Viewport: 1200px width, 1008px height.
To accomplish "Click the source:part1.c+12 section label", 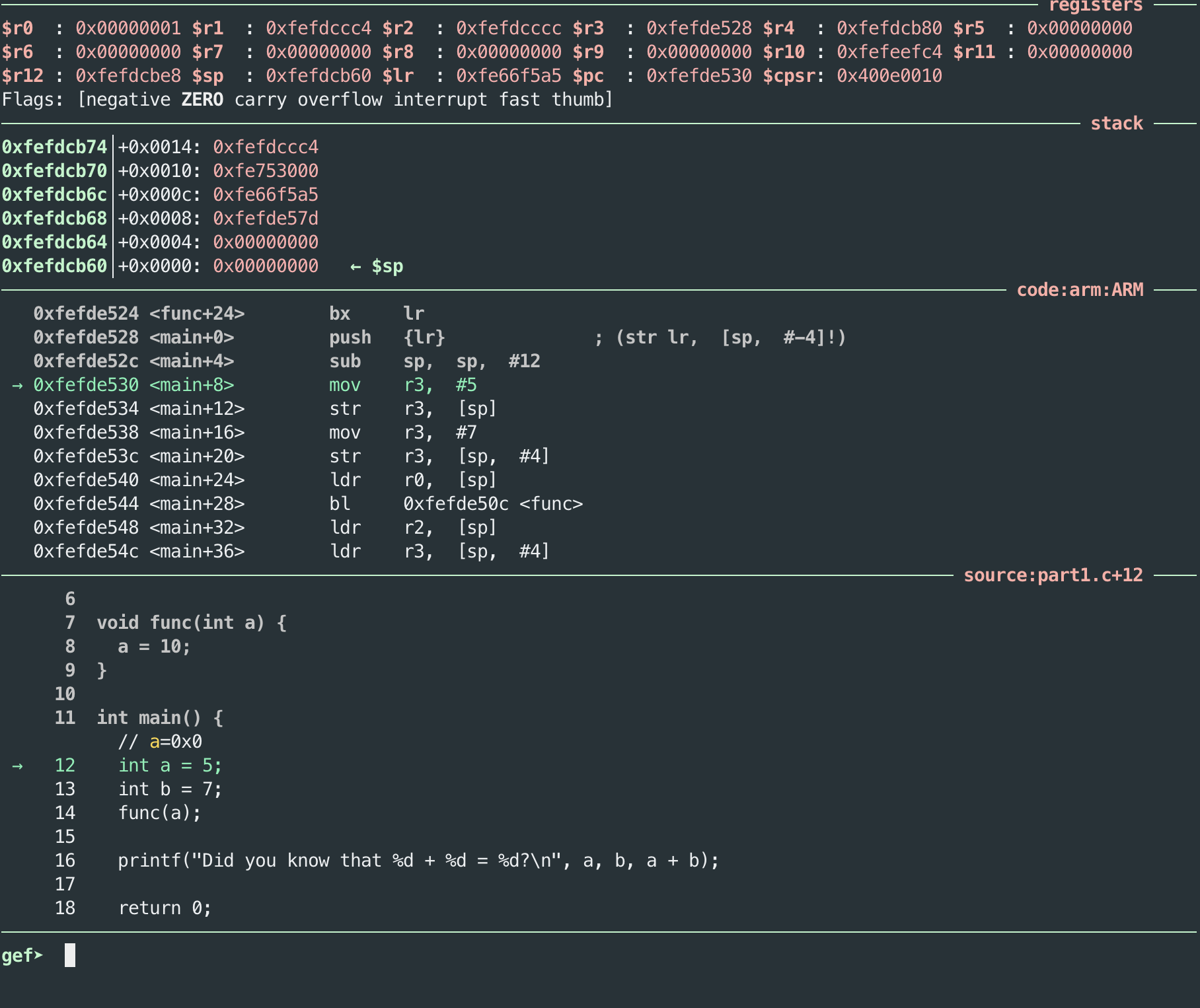I will (1053, 575).
